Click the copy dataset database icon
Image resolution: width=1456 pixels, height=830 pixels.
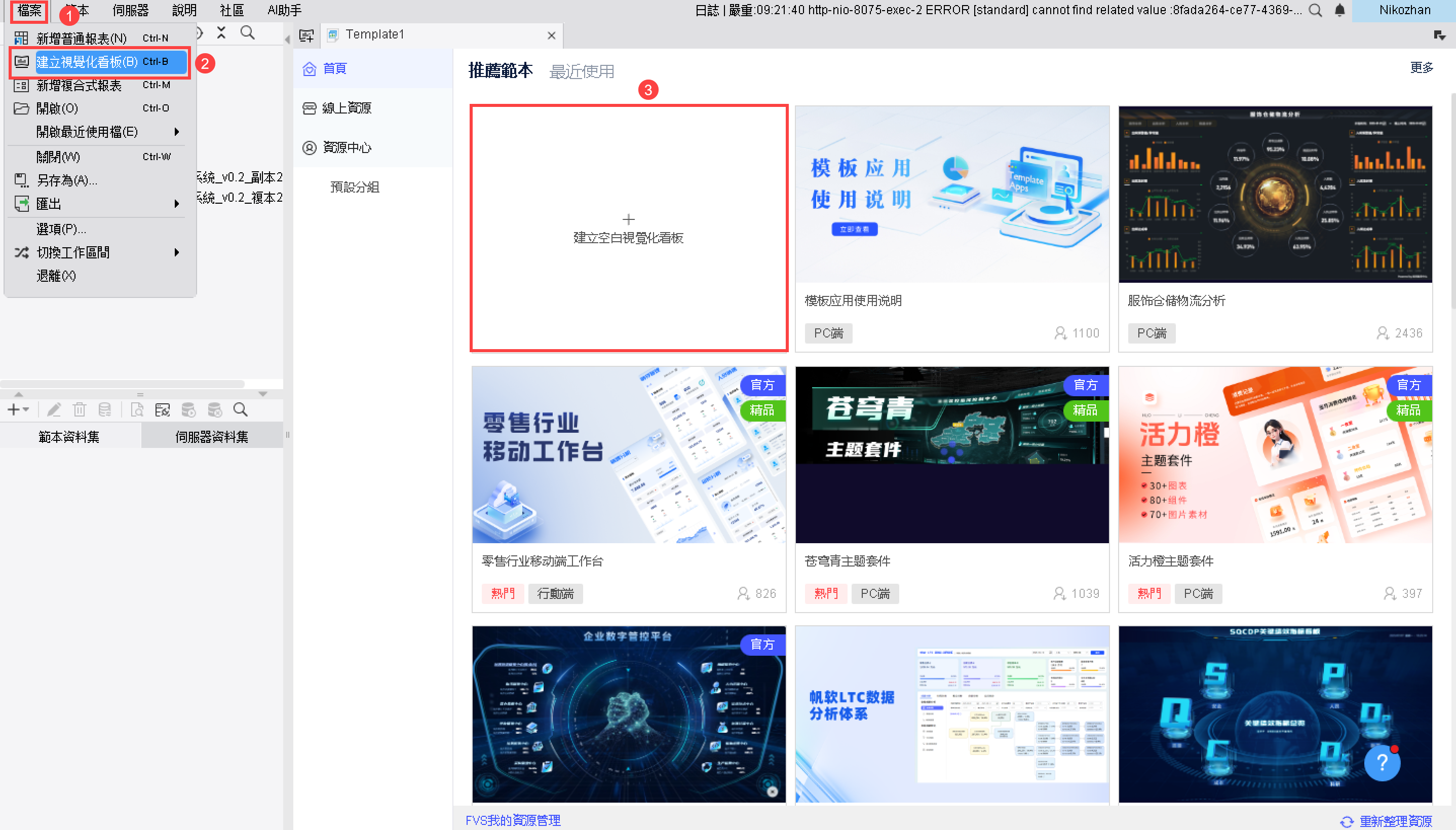[104, 409]
